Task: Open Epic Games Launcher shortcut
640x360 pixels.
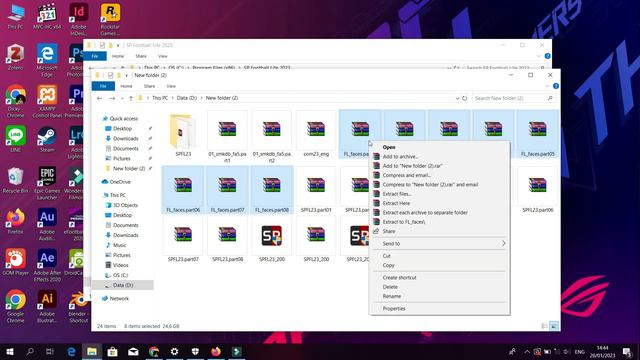Action: point(47,183)
